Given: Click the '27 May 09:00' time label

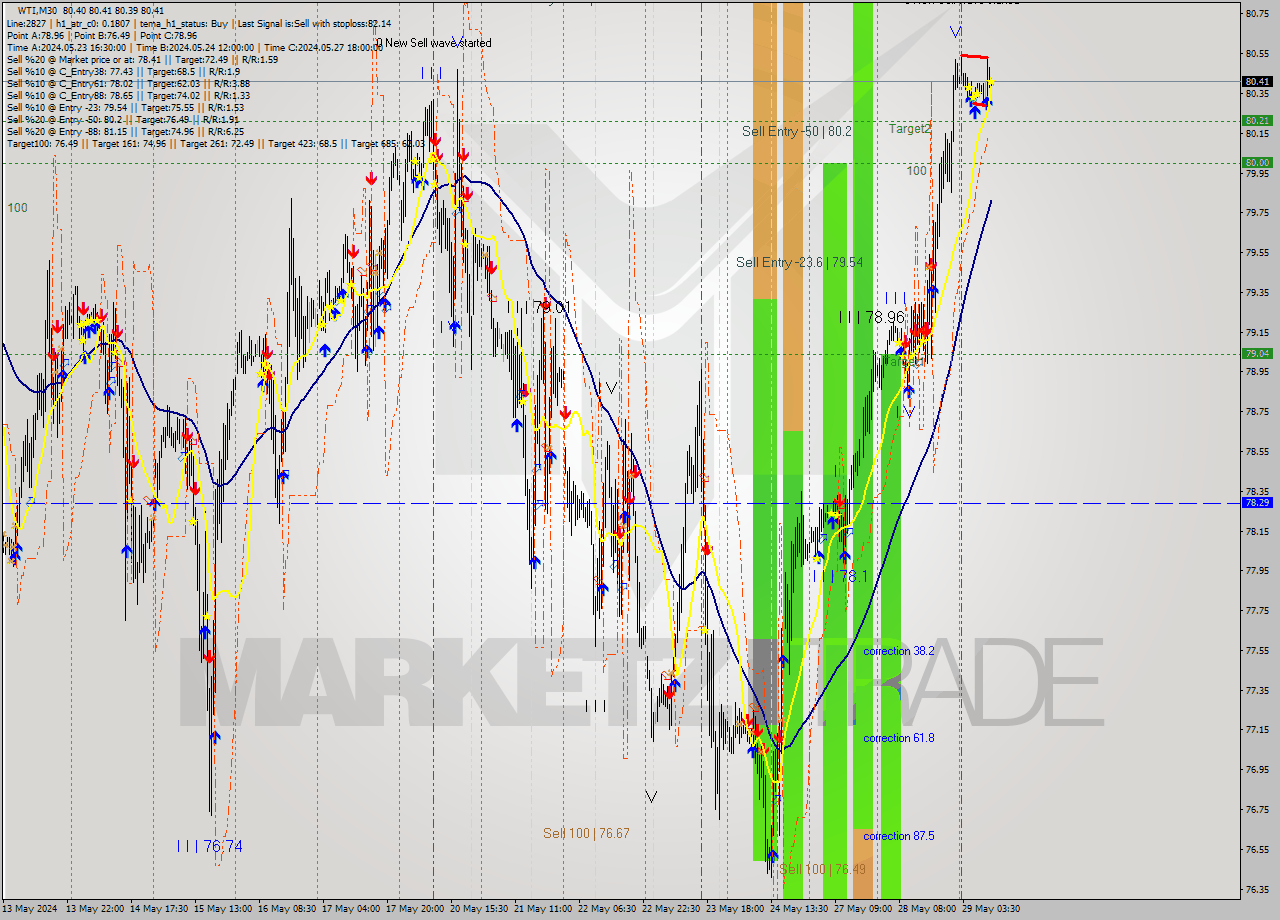Looking at the screenshot, I should (863, 909).
